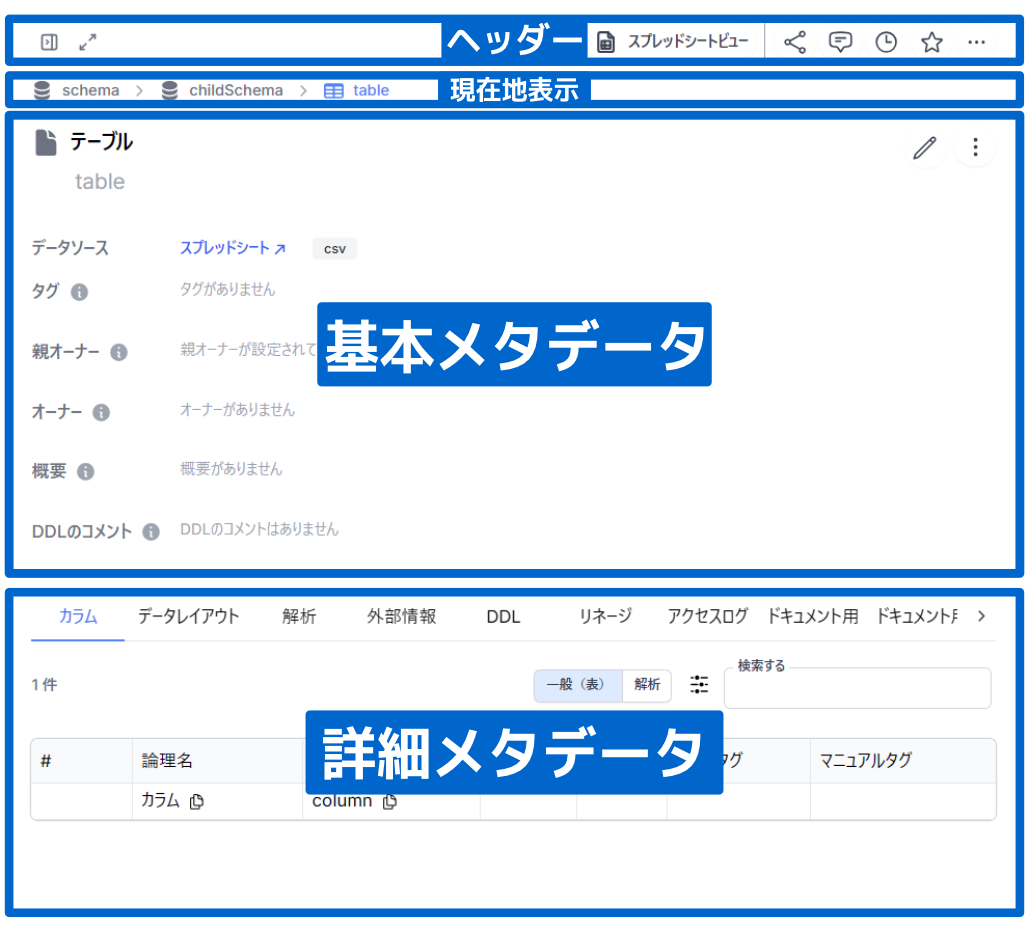Open the リネージ tab
The image size is (1029, 931).
605,617
